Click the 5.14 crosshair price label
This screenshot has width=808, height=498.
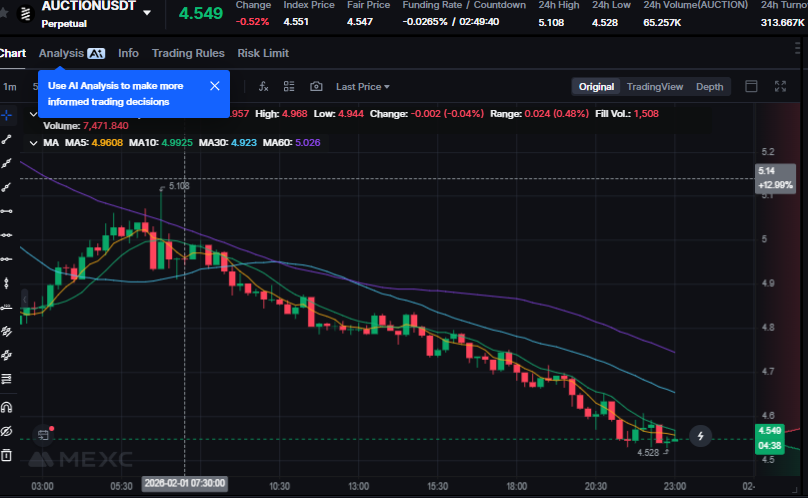click(x=776, y=178)
